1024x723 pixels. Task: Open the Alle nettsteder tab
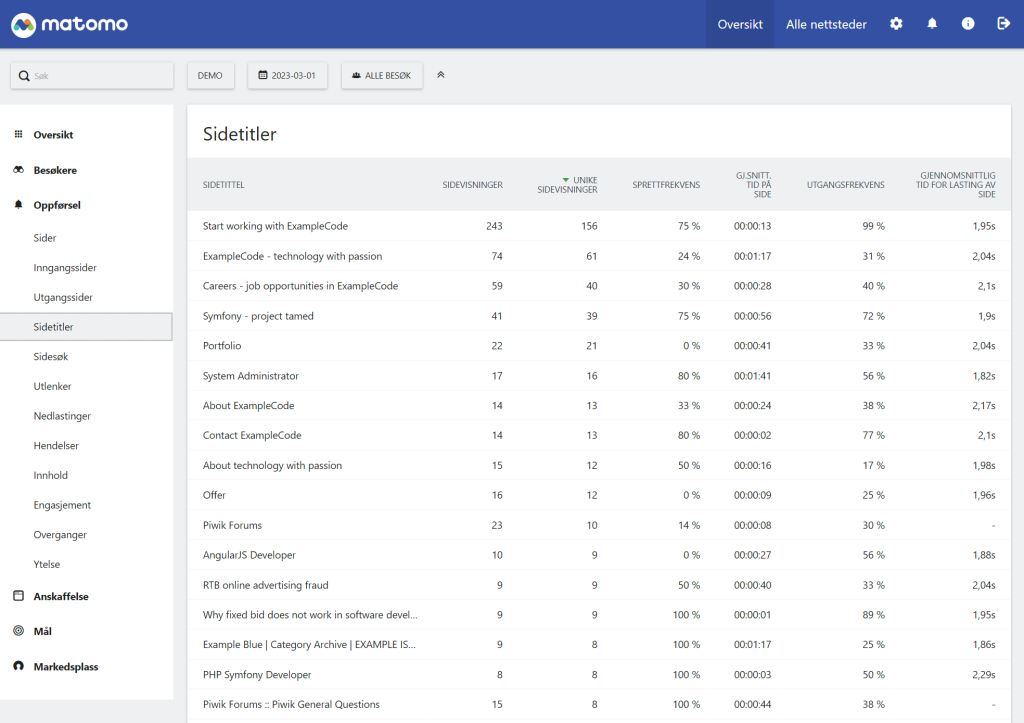(x=826, y=24)
